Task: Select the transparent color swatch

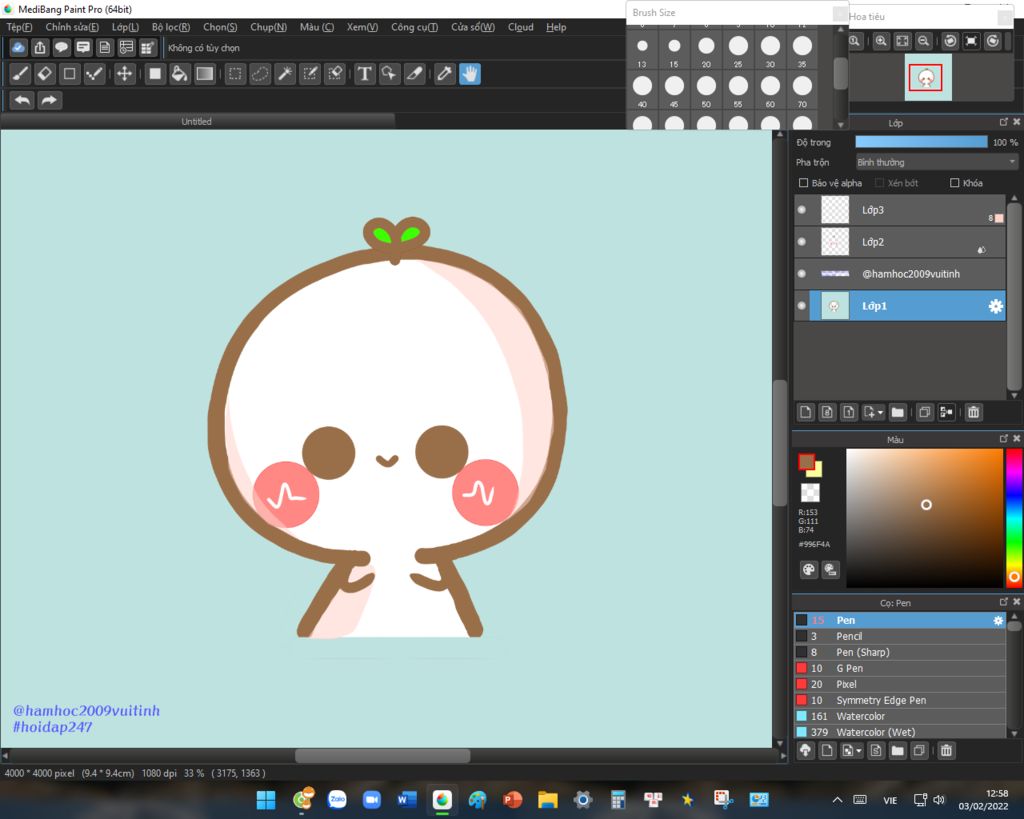Action: [810, 492]
